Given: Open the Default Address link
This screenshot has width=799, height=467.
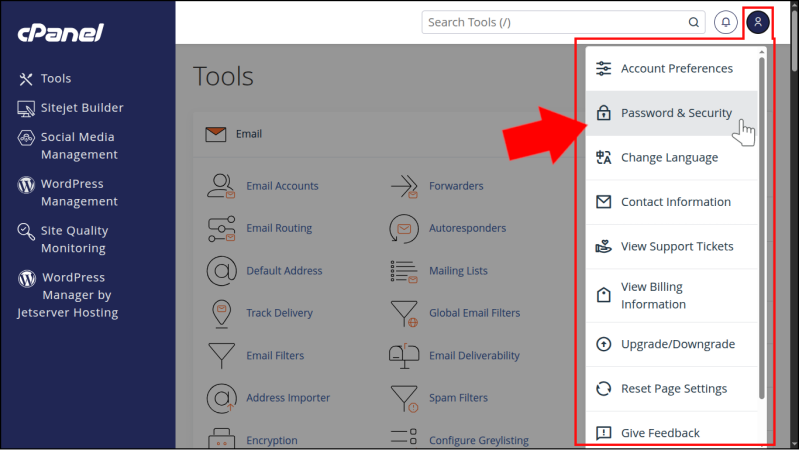Looking at the screenshot, I should pyautogui.click(x=284, y=271).
